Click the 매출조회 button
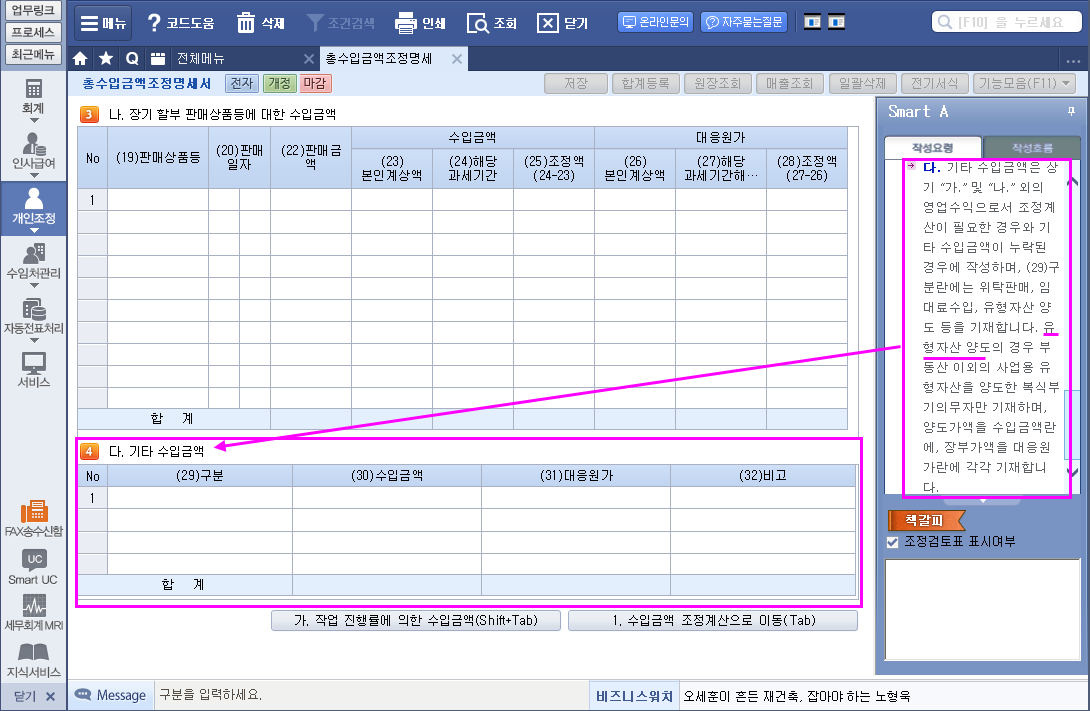Image resolution: width=1090 pixels, height=711 pixels. pyautogui.click(x=790, y=83)
